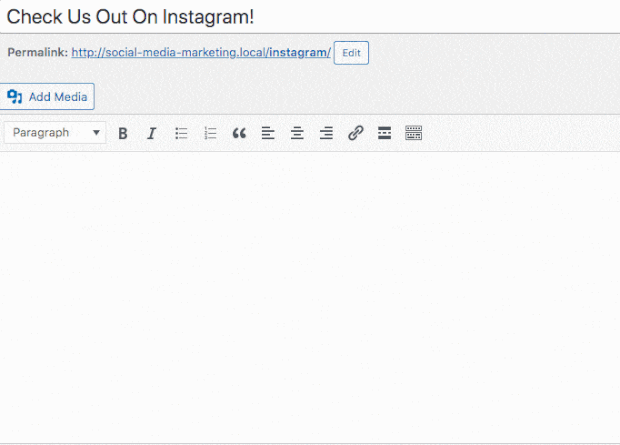
Task: Align text right
Action: 326,133
